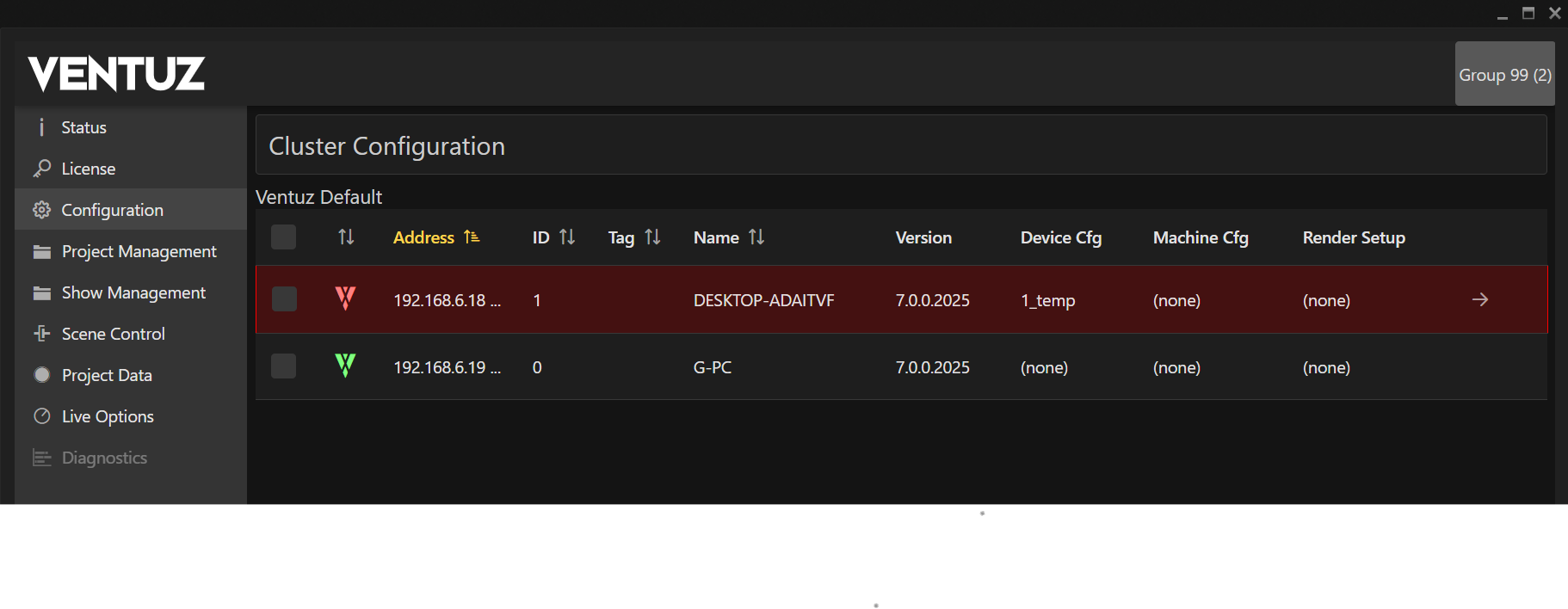The height and width of the screenshot is (609, 1568).
Task: Click the Status info icon
Action: [41, 127]
